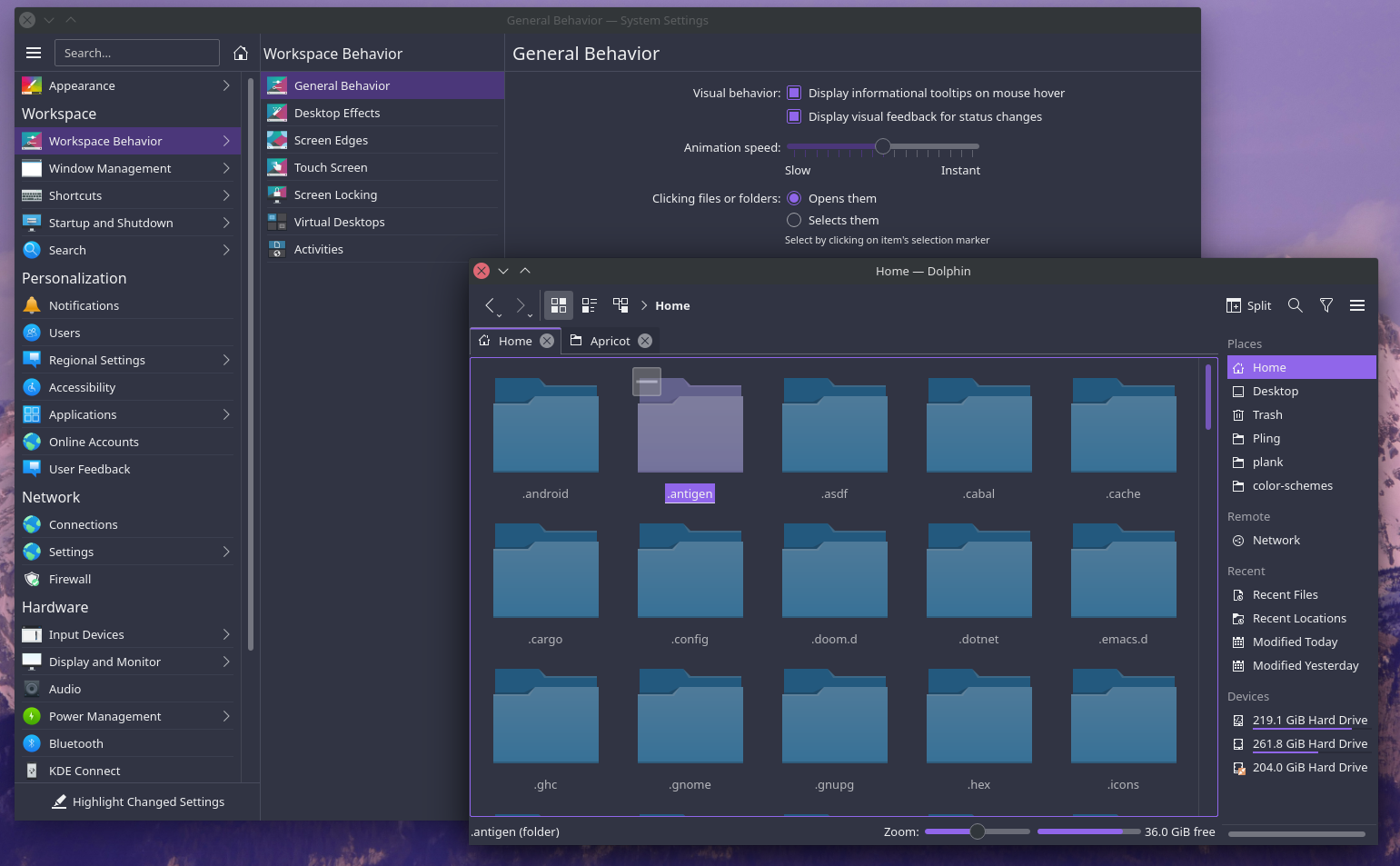Expand Display and Monitor chevron
This screenshot has height=866, width=1400.
[x=226, y=662]
